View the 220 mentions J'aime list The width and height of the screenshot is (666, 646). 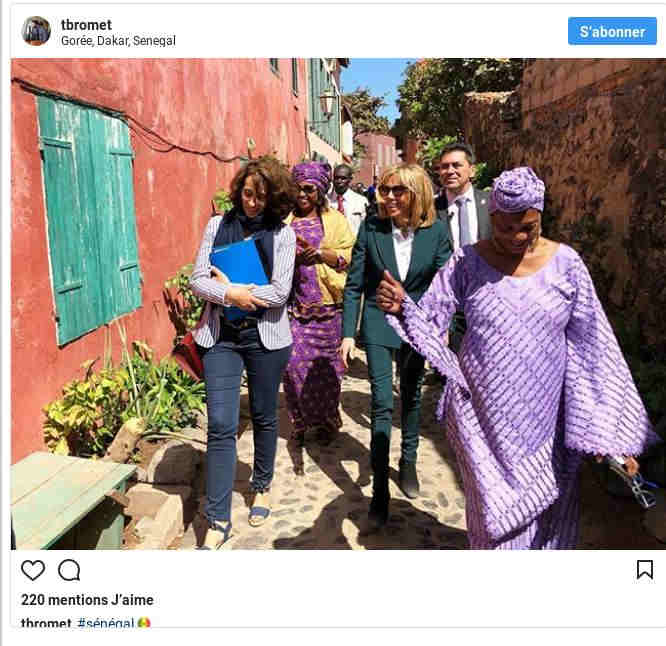point(87,600)
